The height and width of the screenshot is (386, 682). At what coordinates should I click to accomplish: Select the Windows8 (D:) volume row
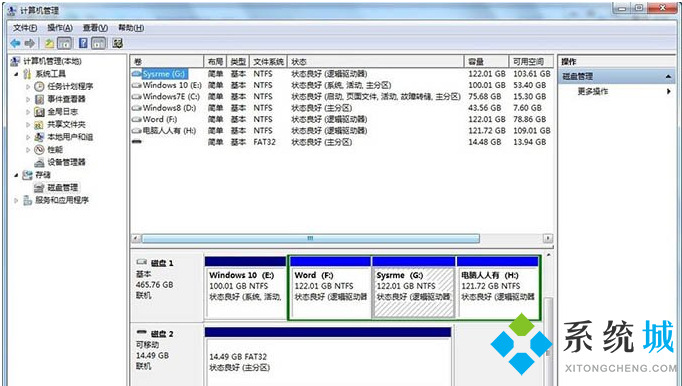click(342, 107)
